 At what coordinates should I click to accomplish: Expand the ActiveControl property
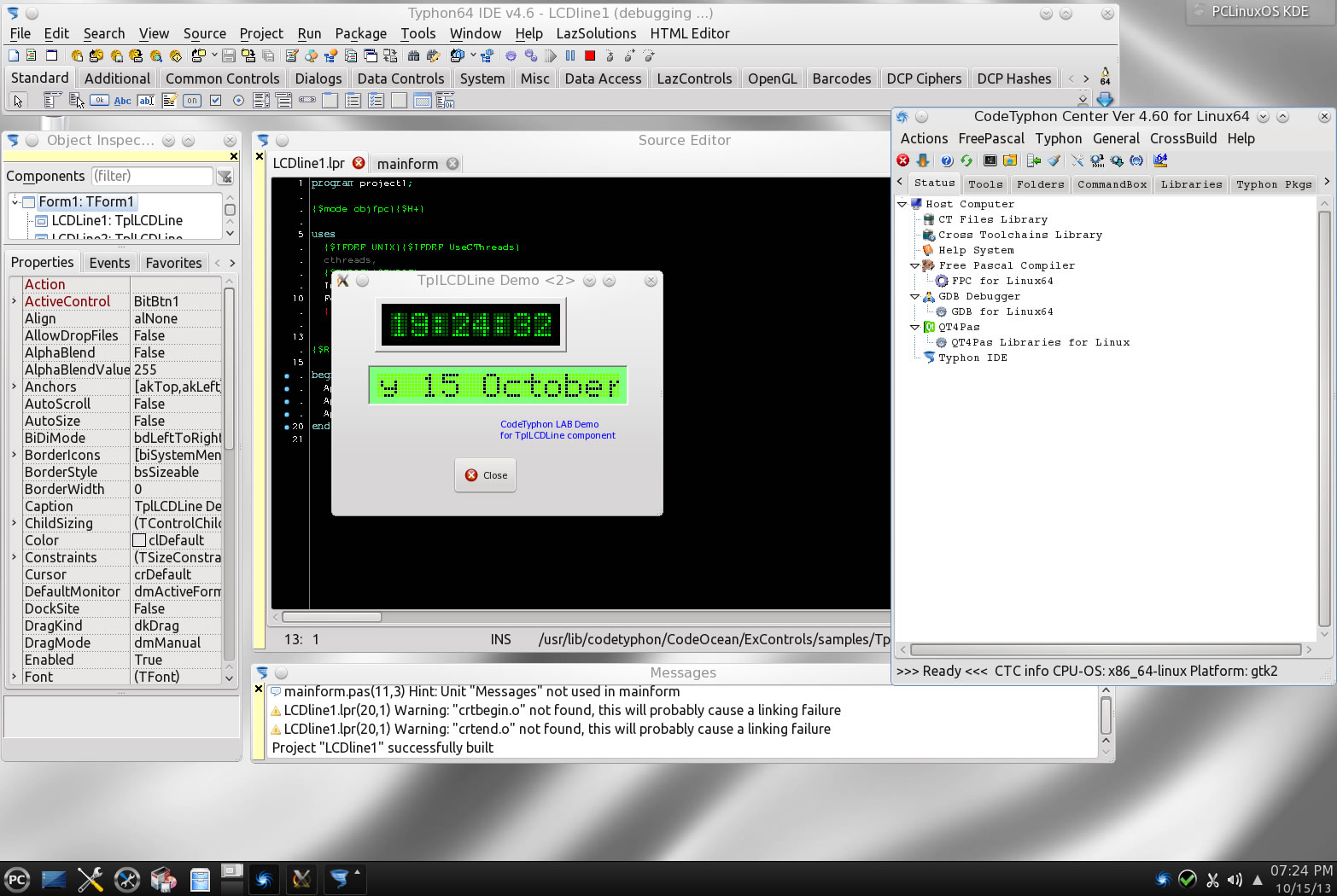(15, 301)
